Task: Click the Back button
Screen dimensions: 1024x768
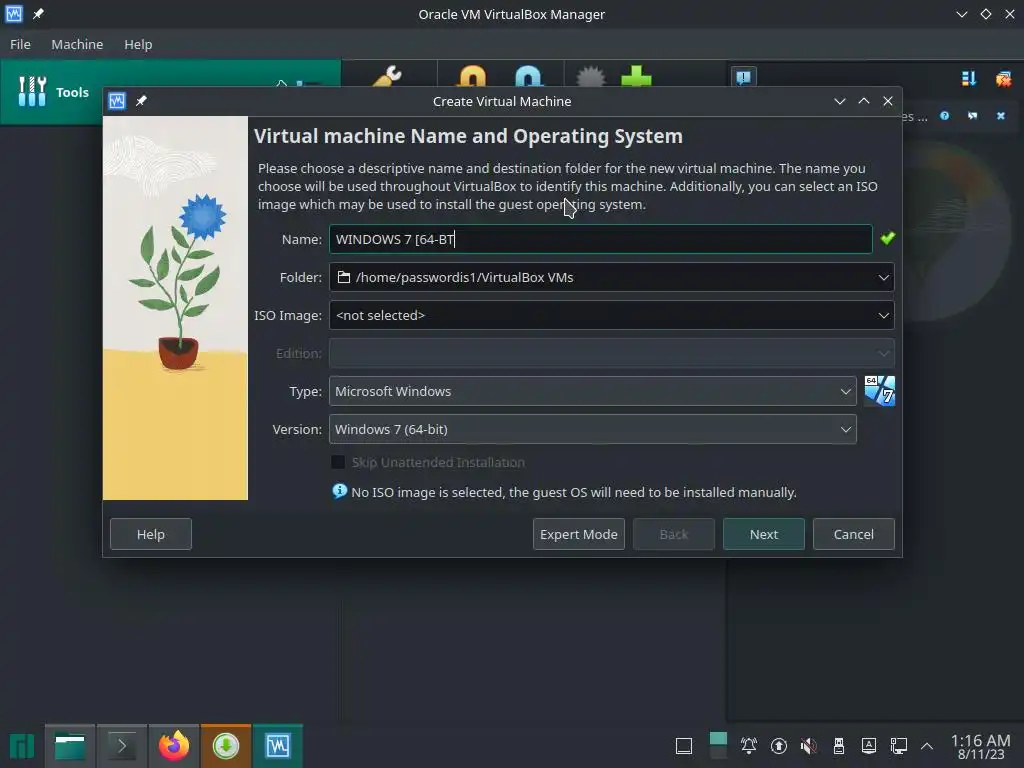Action: coord(673,534)
